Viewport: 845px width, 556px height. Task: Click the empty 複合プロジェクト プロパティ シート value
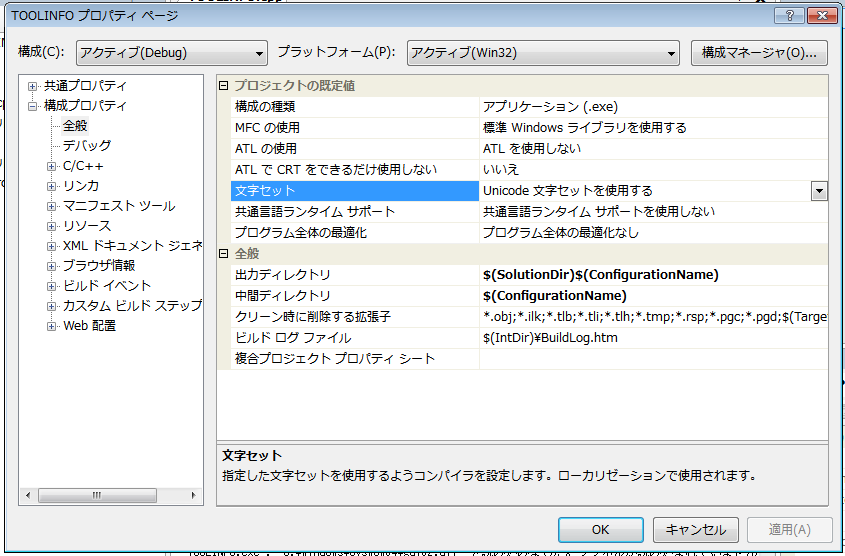(654, 359)
